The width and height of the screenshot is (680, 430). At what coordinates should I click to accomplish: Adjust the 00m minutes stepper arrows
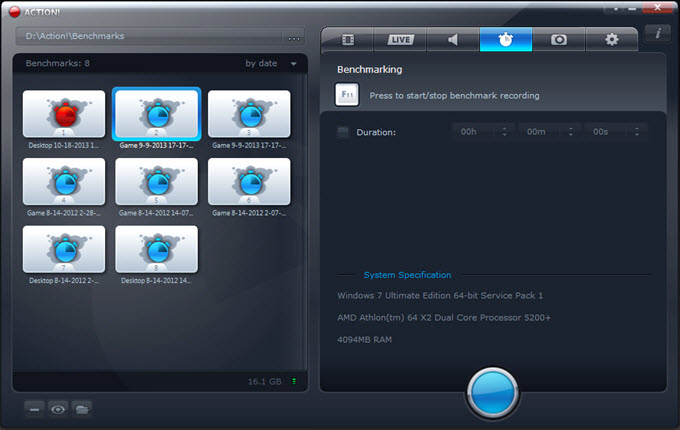(571, 132)
